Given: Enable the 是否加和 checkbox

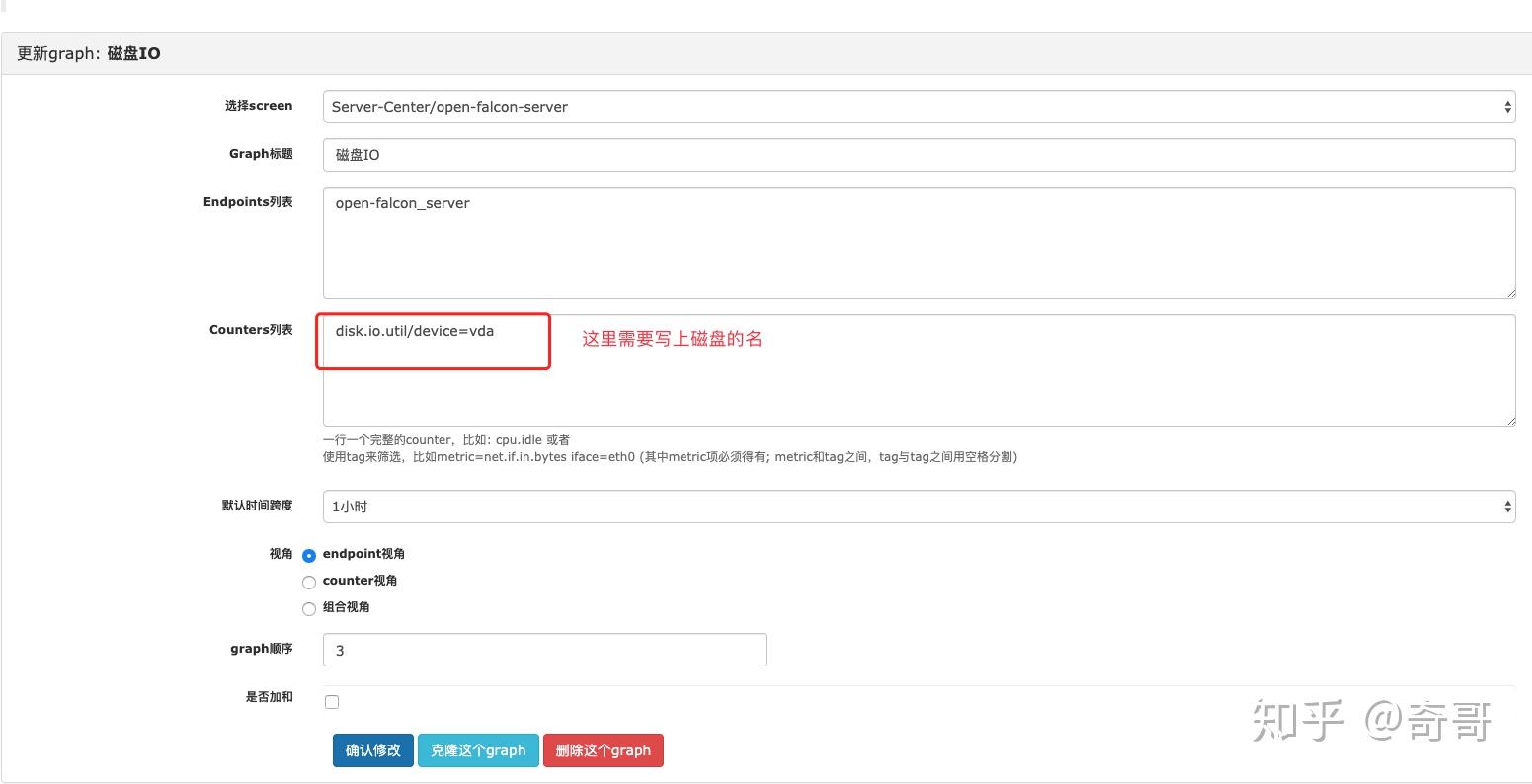Looking at the screenshot, I should [332, 701].
